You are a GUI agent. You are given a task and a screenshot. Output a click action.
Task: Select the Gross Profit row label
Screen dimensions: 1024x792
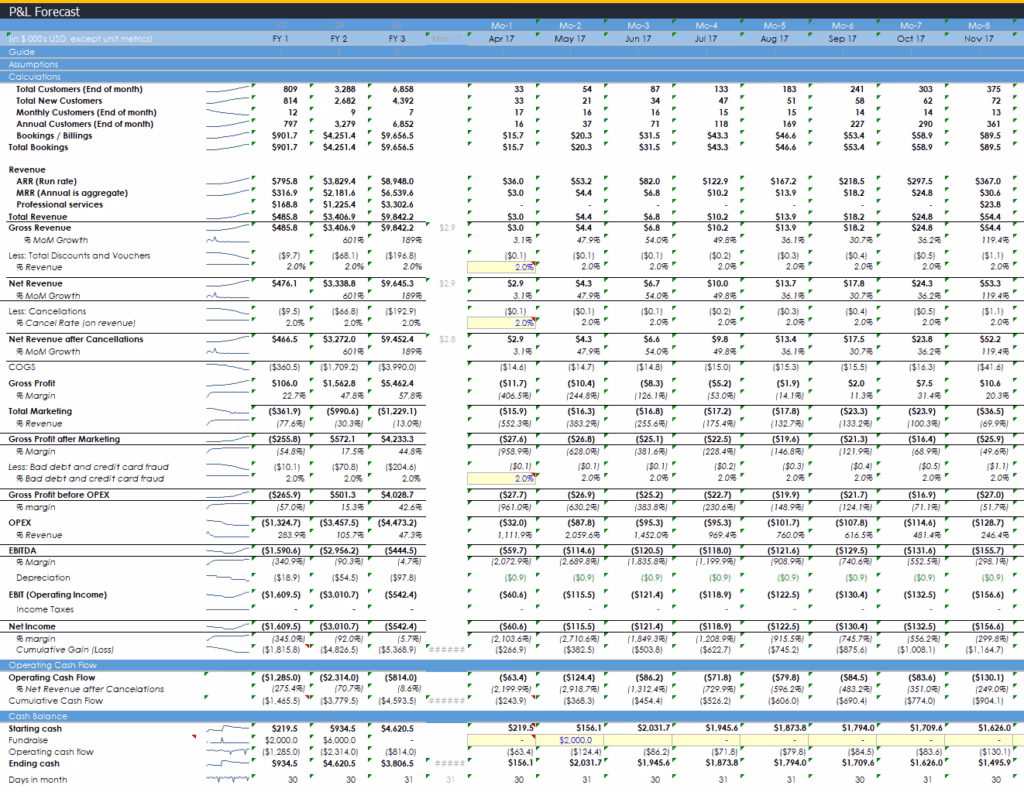[31, 383]
